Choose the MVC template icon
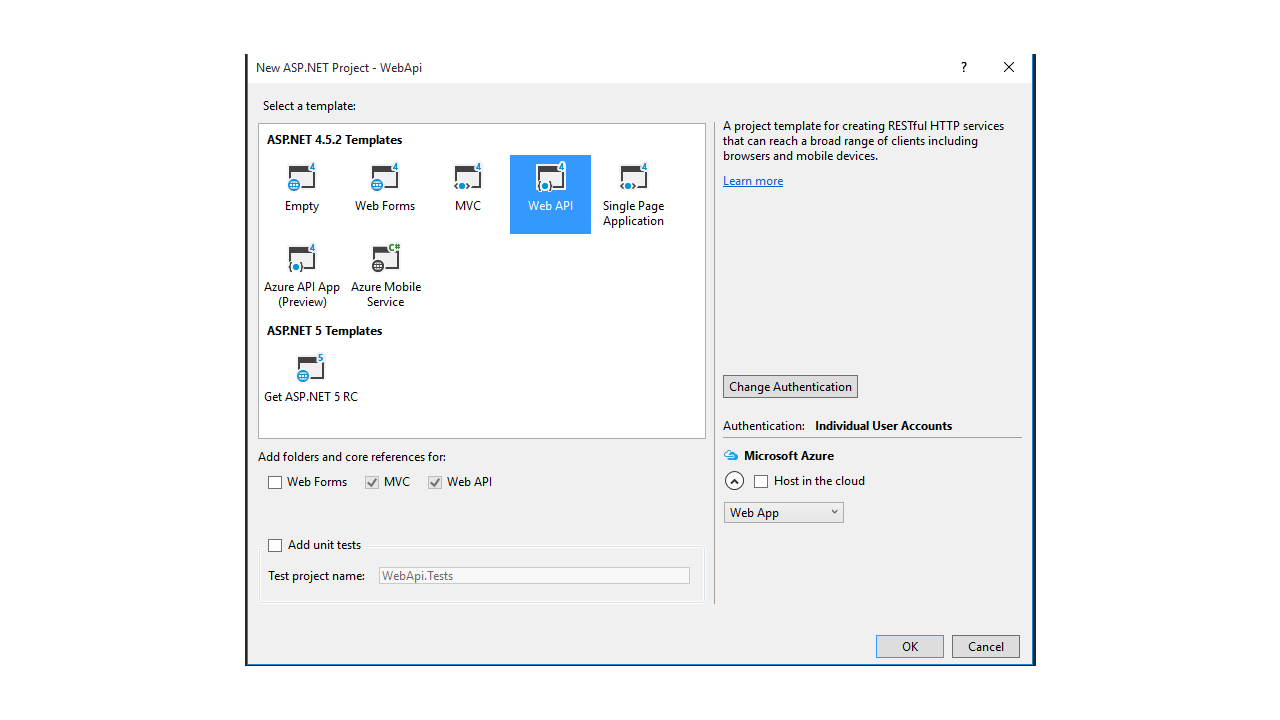The width and height of the screenshot is (1280, 720). coord(467,178)
